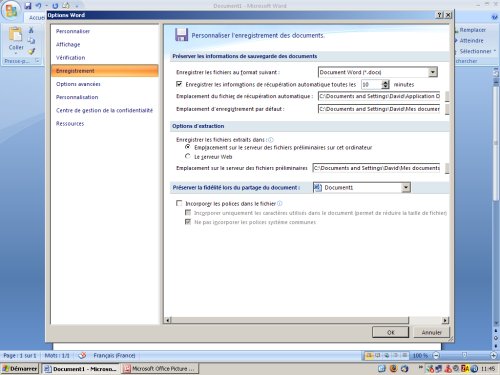Image resolution: width=500 pixels, height=375 pixels.
Task: Click info icon next to 'Incorporer les polices'
Action: 280,203
